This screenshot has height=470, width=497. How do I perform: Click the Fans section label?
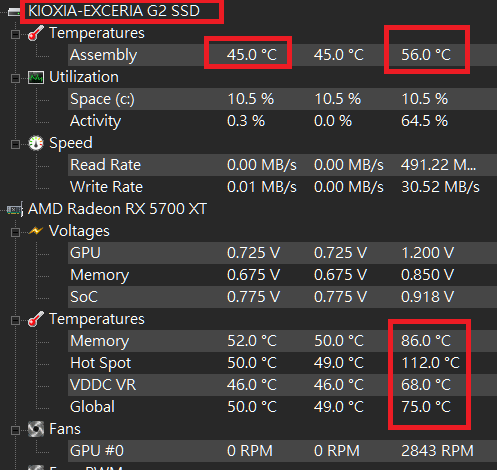[65, 429]
